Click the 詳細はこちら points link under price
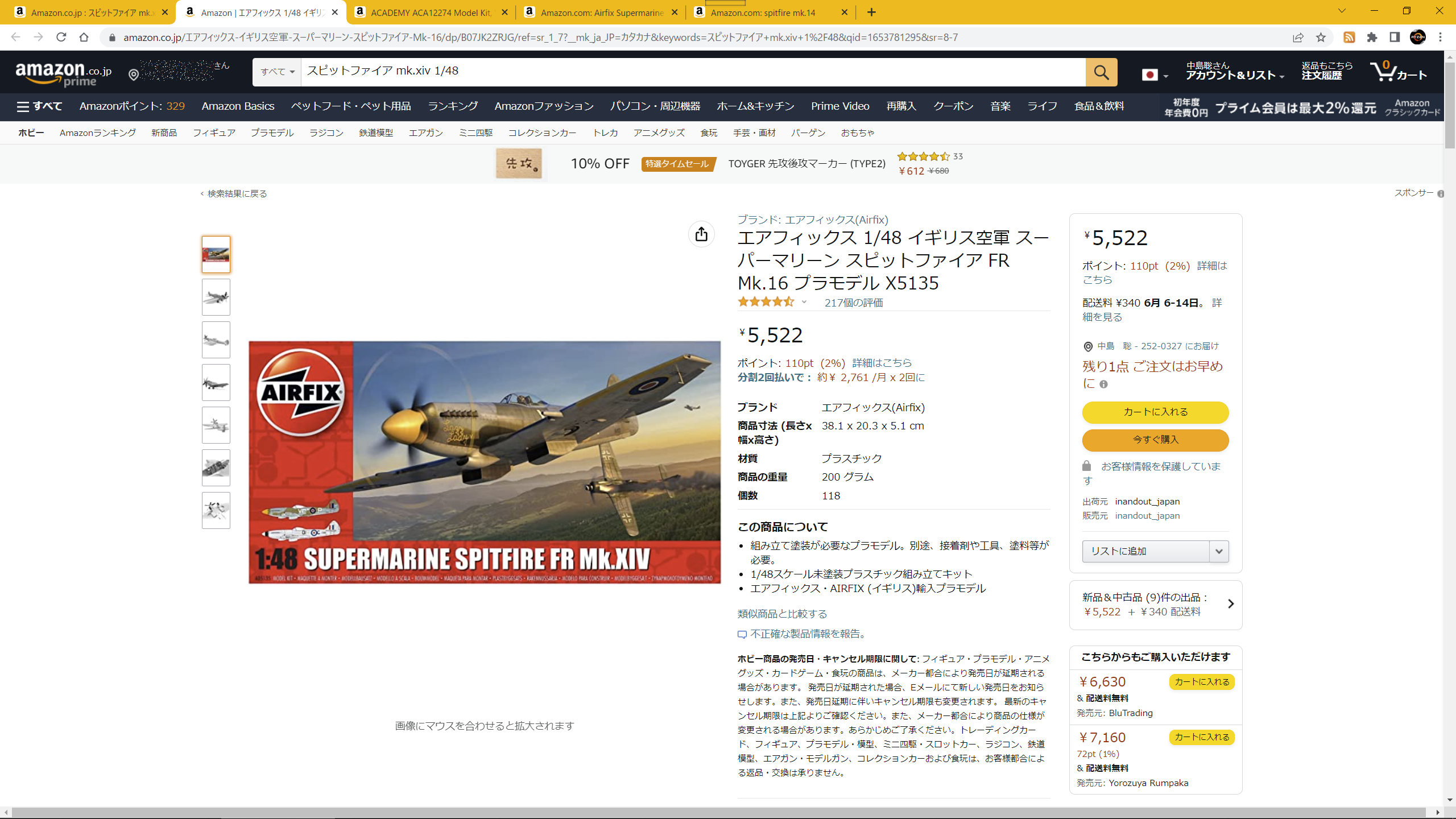 click(x=882, y=363)
